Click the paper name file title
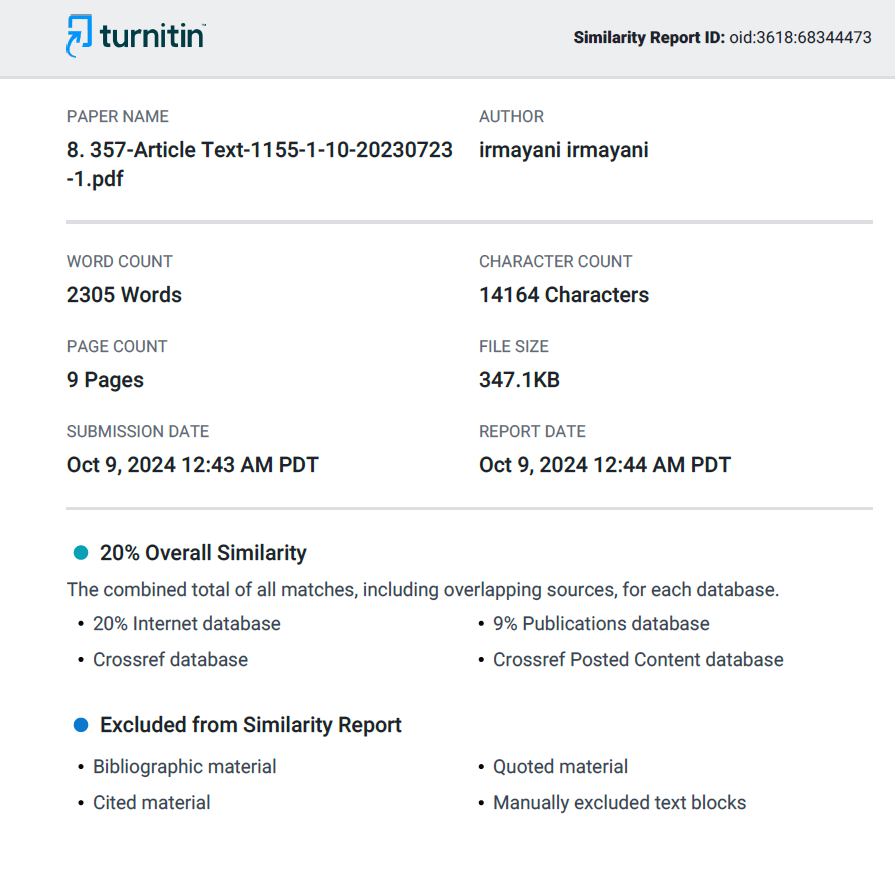Image resolution: width=895 pixels, height=874 pixels. [x=260, y=164]
